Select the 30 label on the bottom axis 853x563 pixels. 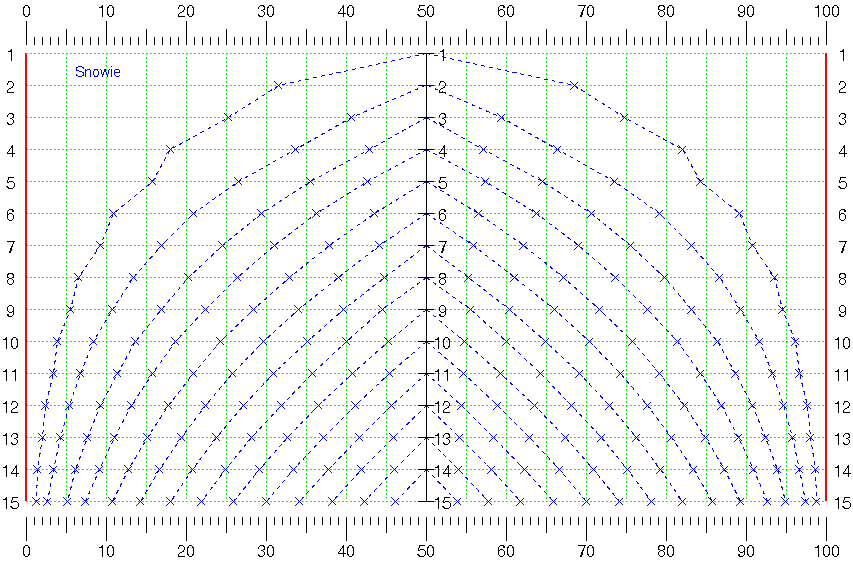(x=266, y=551)
